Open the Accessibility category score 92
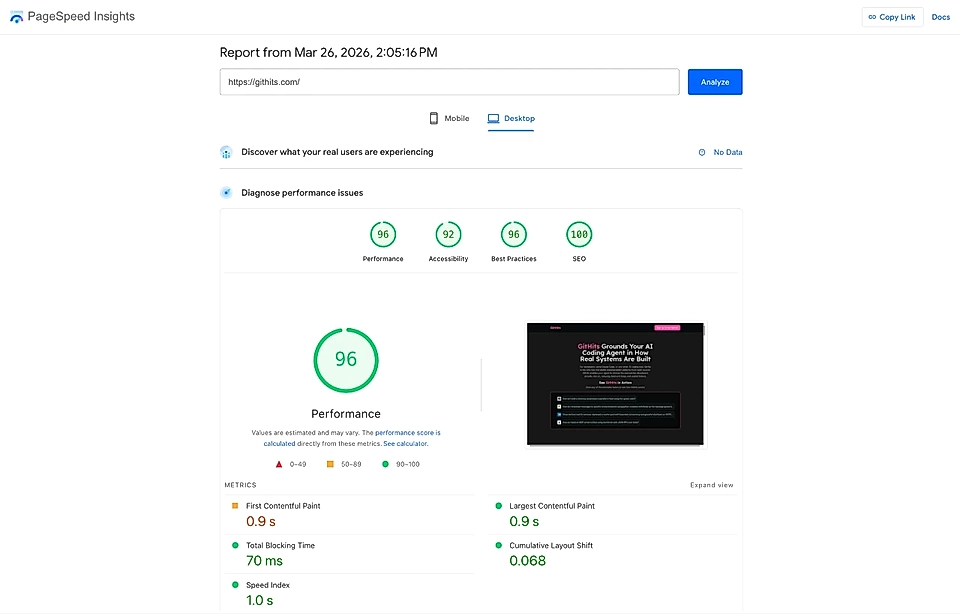The width and height of the screenshot is (960, 614). coord(448,233)
